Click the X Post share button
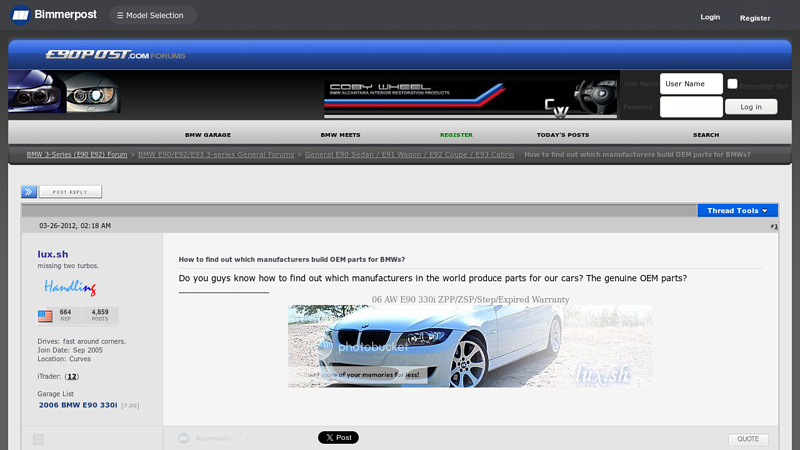Screen dimensions: 800x450 [338, 437]
